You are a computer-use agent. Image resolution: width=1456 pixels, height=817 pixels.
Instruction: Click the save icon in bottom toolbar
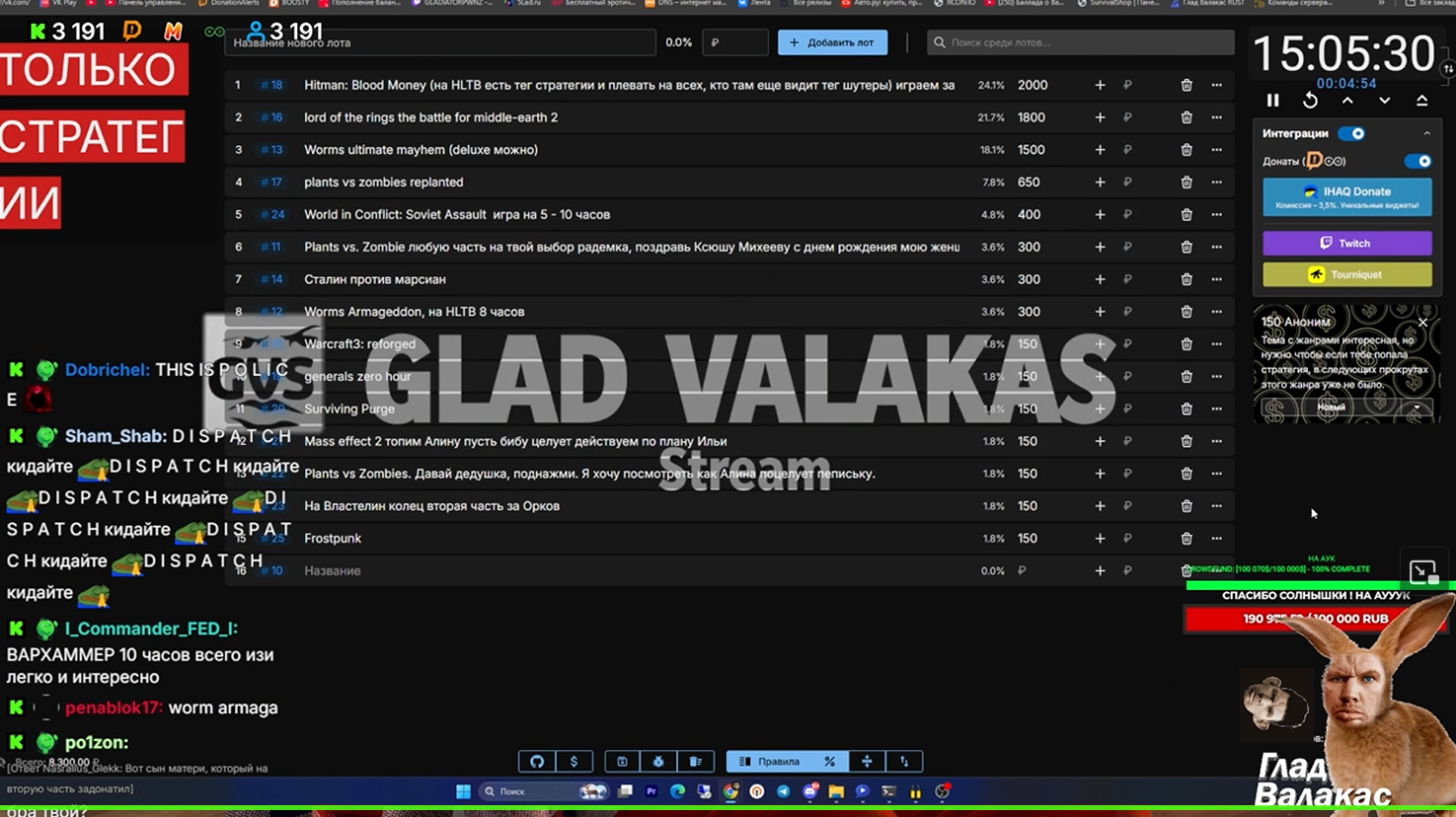click(622, 762)
